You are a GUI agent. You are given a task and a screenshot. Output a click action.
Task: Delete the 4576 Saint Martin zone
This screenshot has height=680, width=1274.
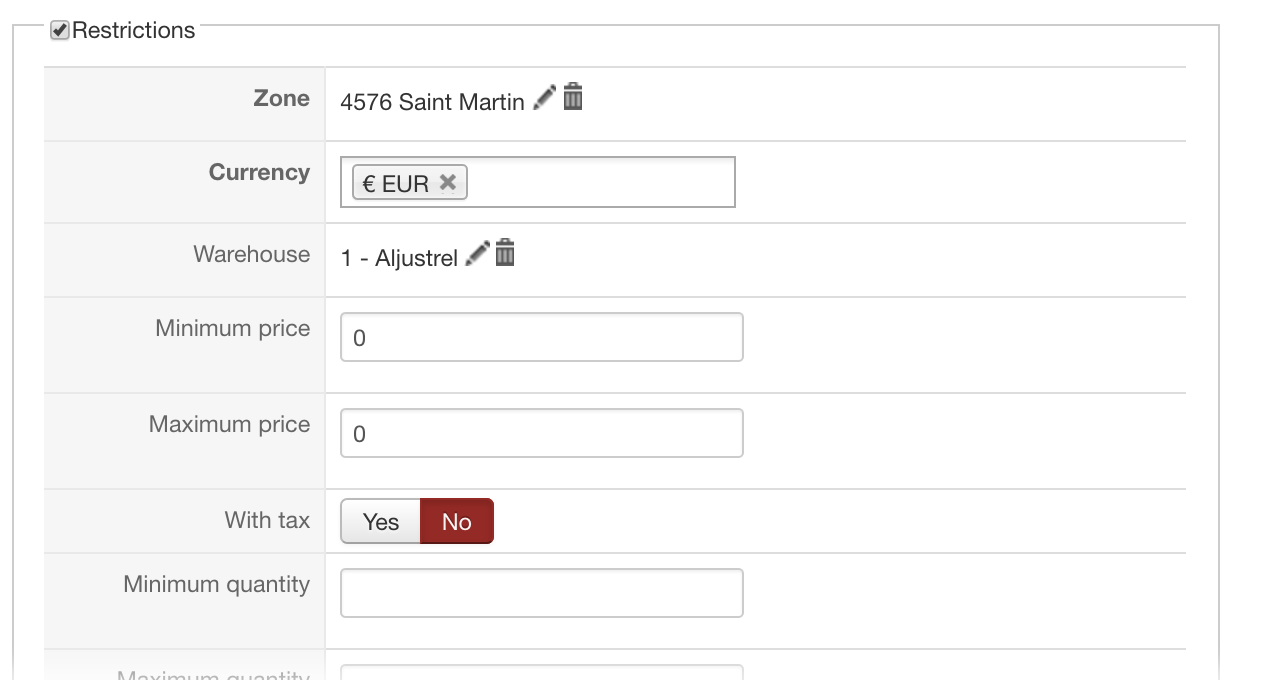point(573,97)
